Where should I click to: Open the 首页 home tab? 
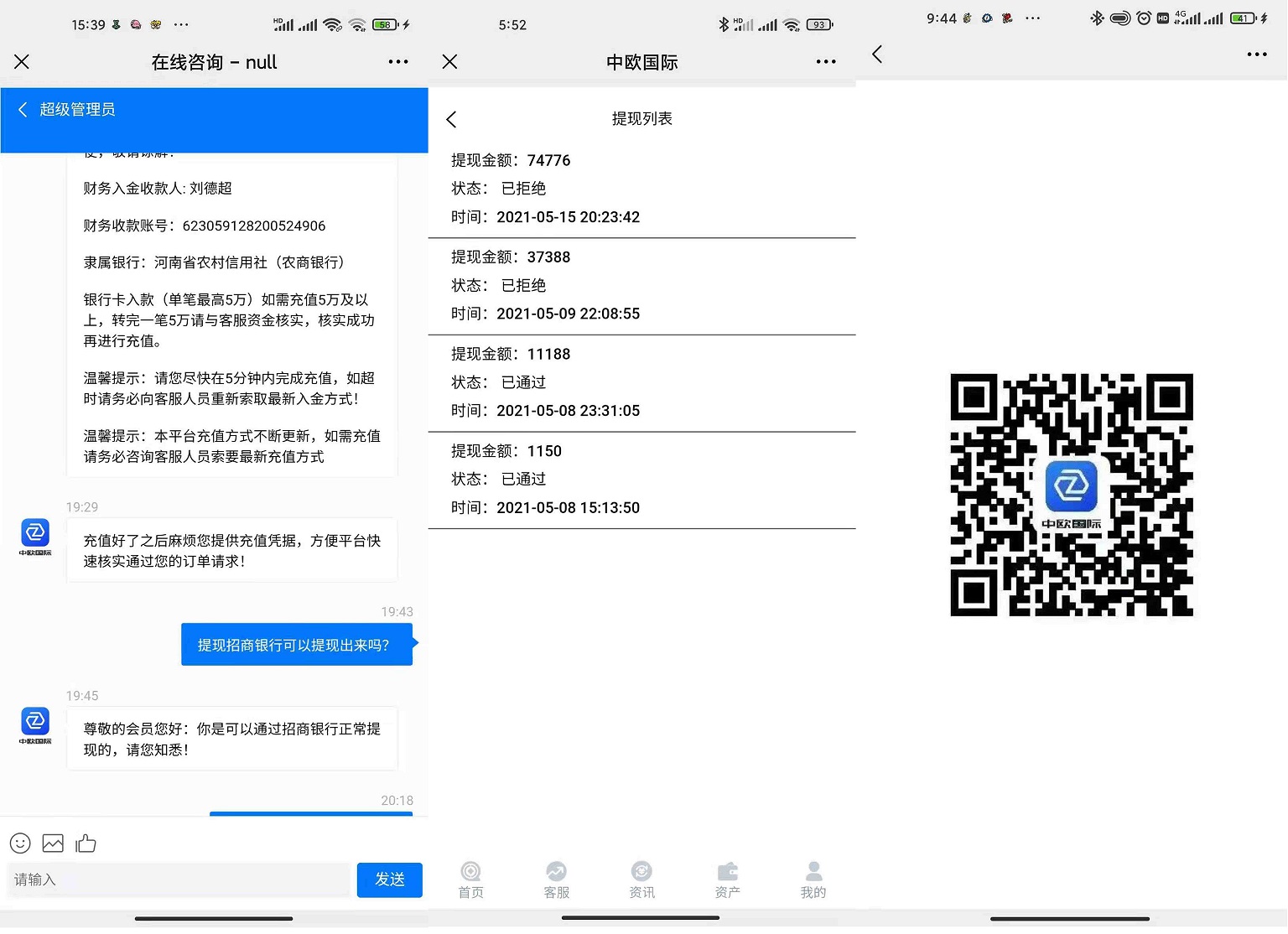(x=471, y=880)
